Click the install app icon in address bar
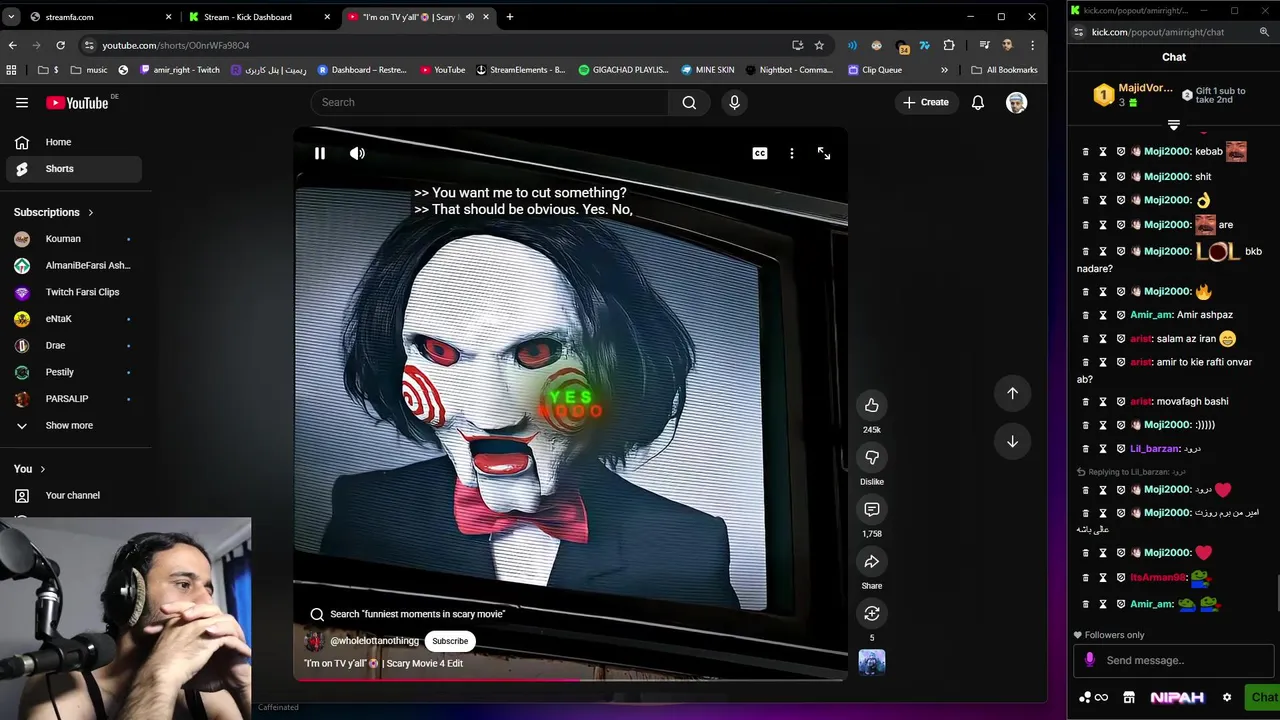The width and height of the screenshot is (1280, 720). point(797,45)
